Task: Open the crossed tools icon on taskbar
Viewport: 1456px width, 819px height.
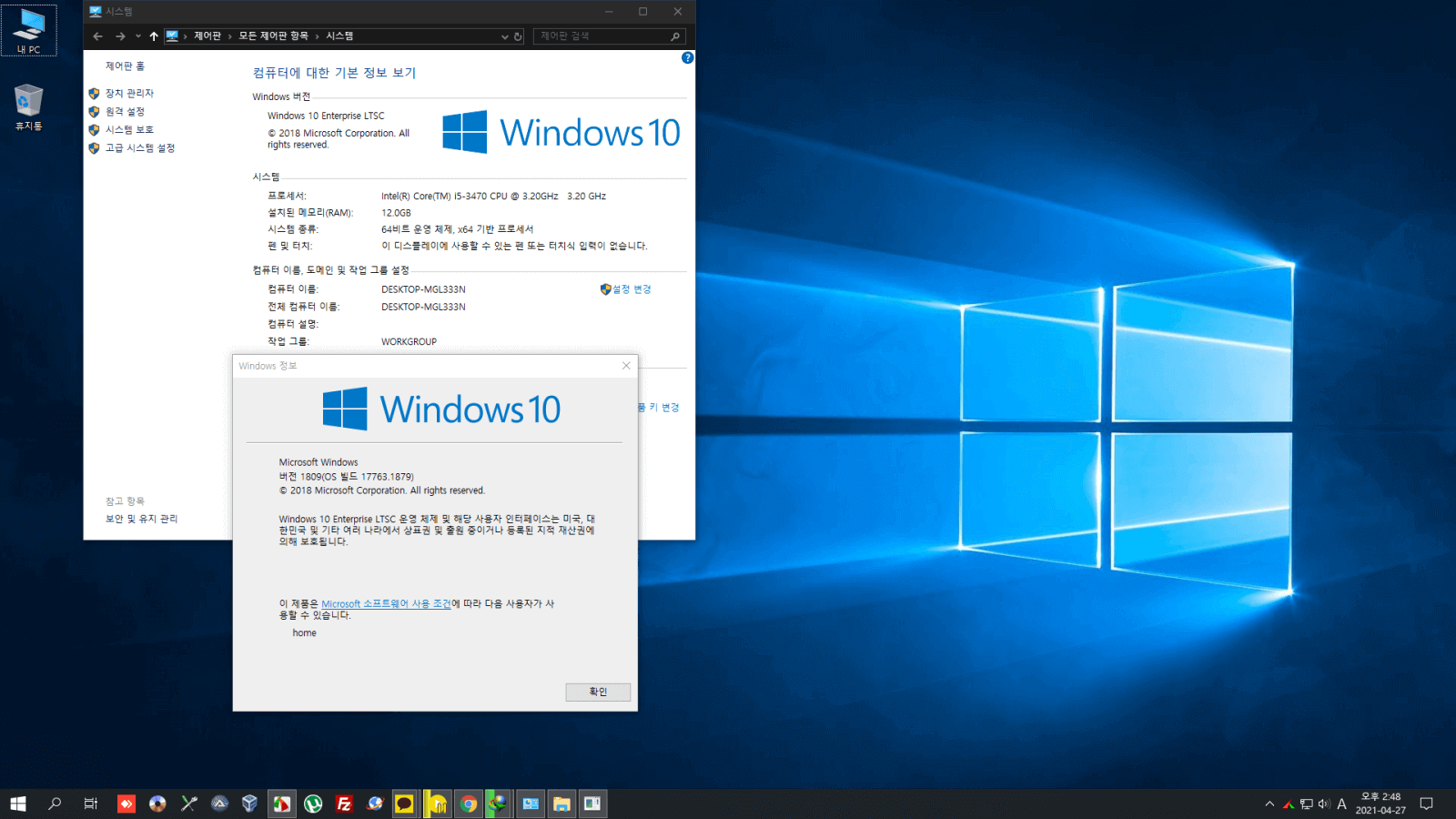Action: 188,804
